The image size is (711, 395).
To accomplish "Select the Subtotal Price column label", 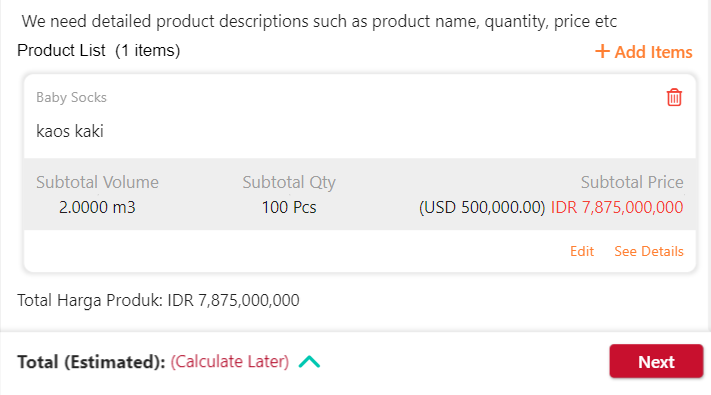I will point(632,182).
